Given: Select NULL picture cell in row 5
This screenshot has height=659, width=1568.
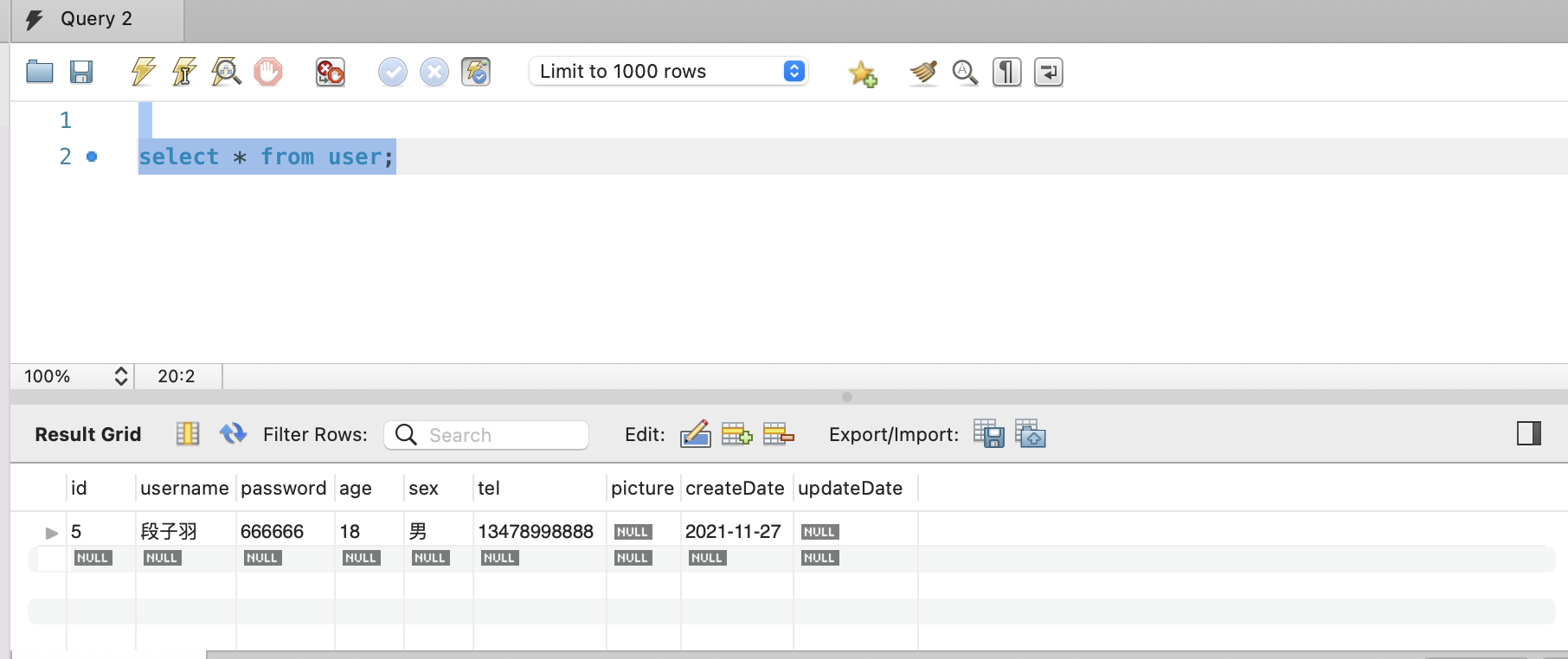Looking at the screenshot, I should pyautogui.click(x=633, y=532).
